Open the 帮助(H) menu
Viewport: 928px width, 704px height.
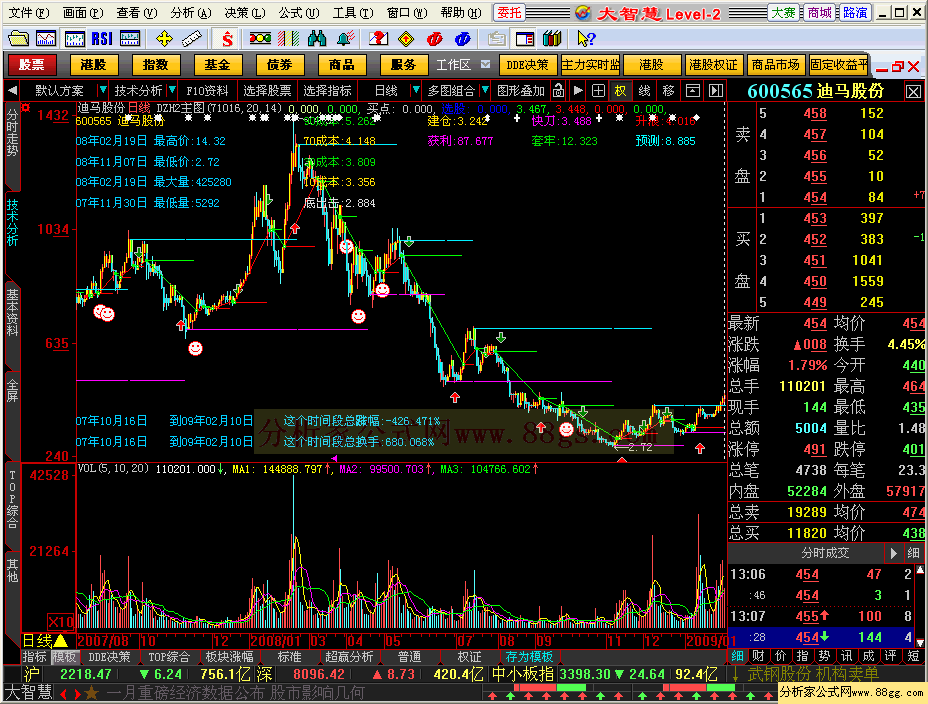(461, 12)
